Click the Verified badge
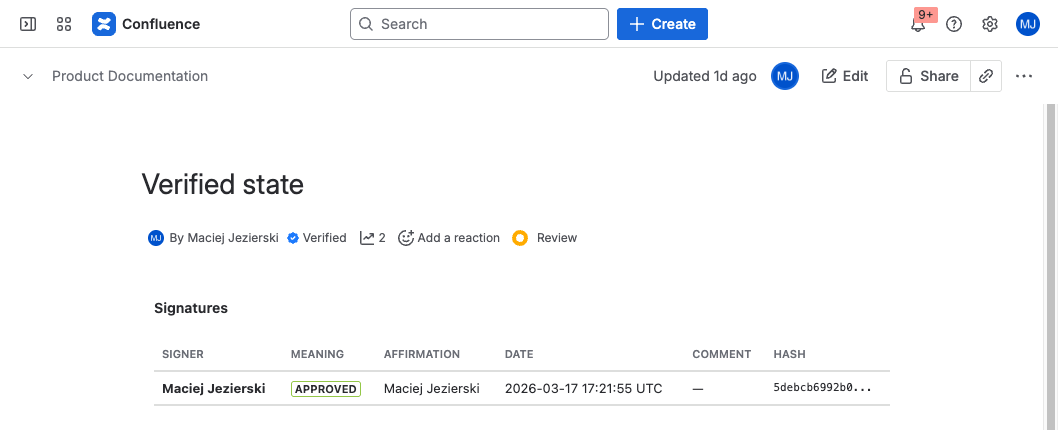The image size is (1058, 430). tap(316, 238)
